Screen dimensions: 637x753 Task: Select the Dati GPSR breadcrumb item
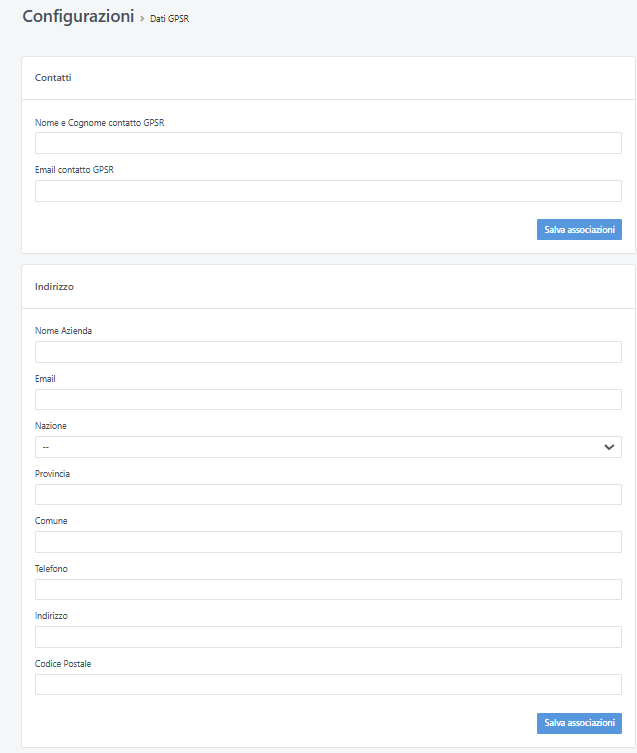coord(169,19)
